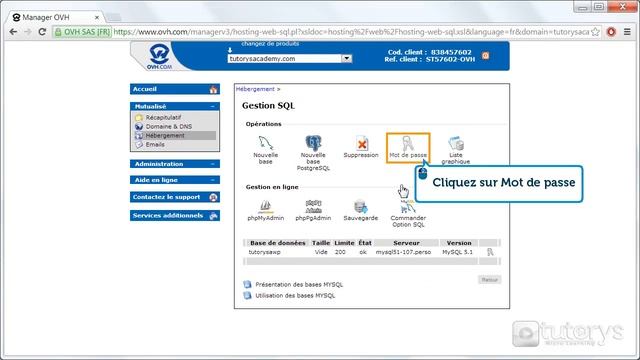
Task: Switch to Manager OVH browser tab
Action: (55, 18)
